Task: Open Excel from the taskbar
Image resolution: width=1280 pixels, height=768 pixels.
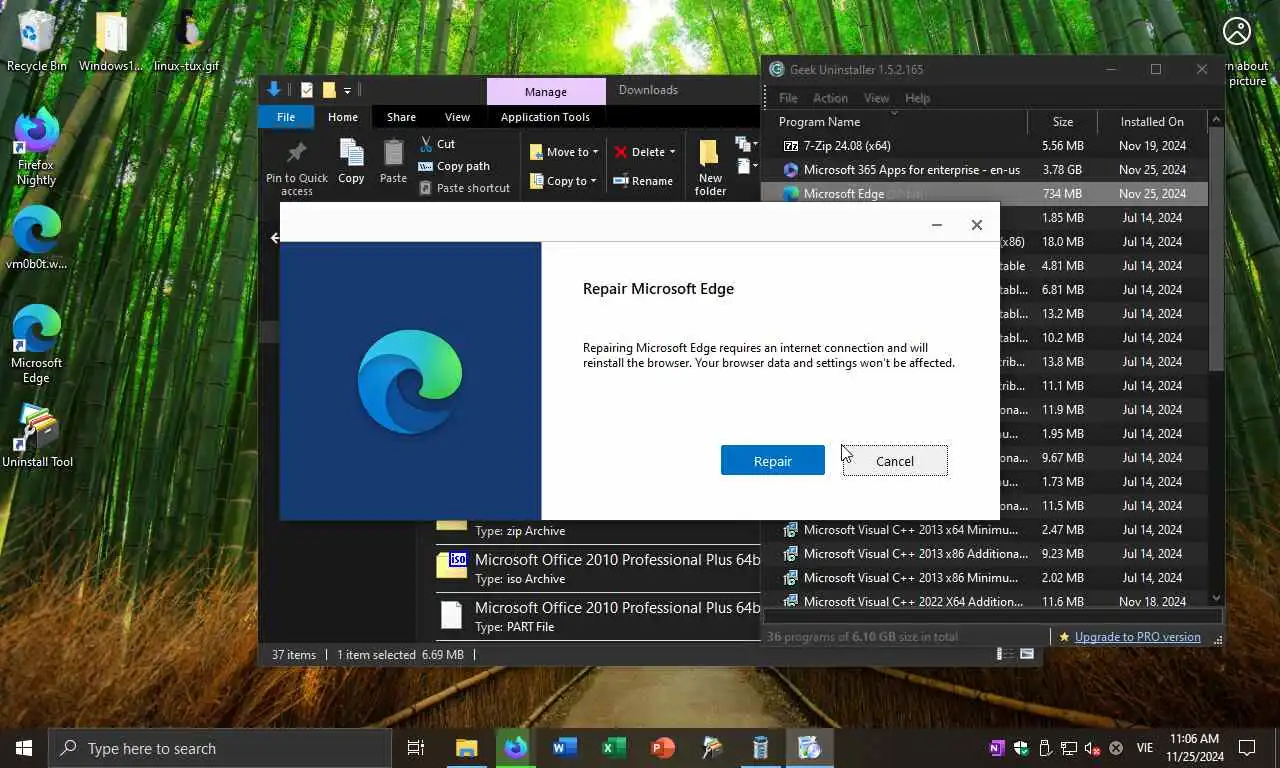Action: point(614,747)
